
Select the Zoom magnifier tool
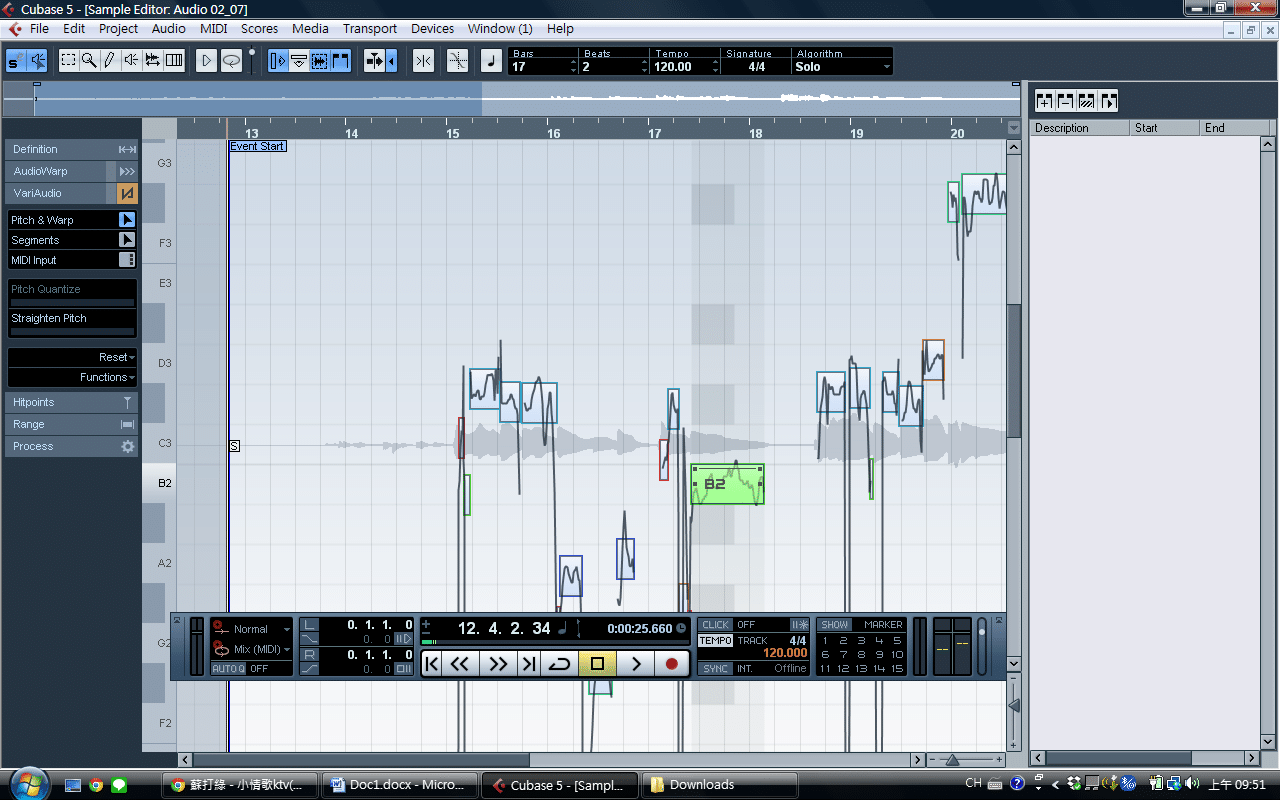coord(89,61)
